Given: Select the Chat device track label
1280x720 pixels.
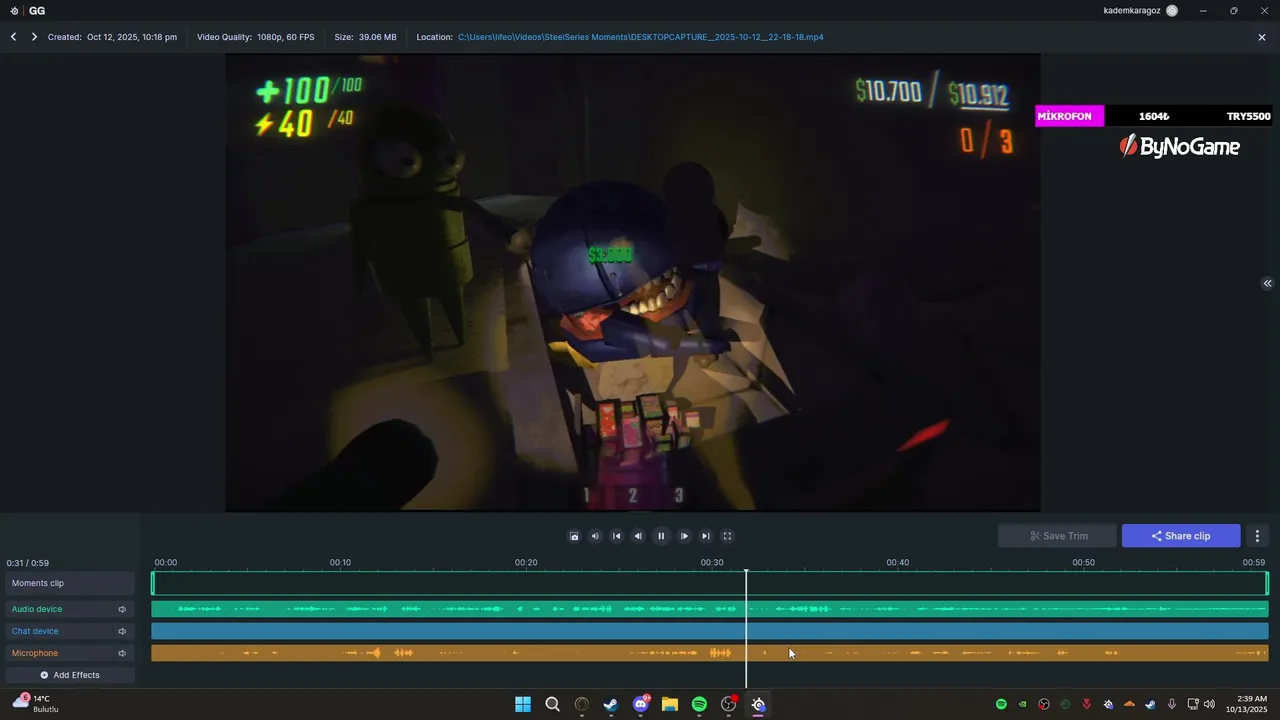Looking at the screenshot, I should click(35, 631).
